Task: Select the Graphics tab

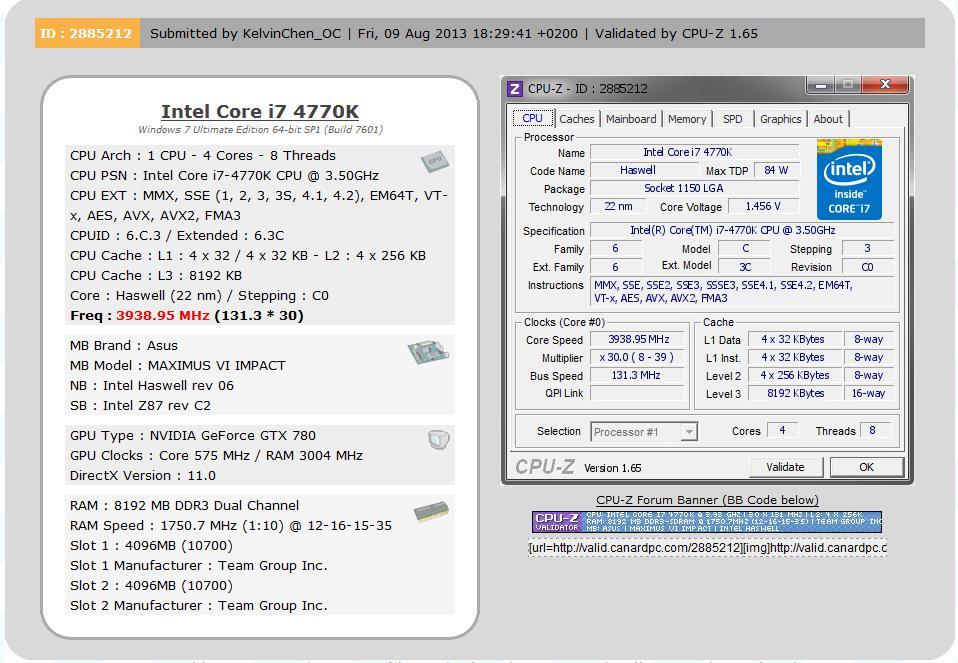Action: [780, 119]
